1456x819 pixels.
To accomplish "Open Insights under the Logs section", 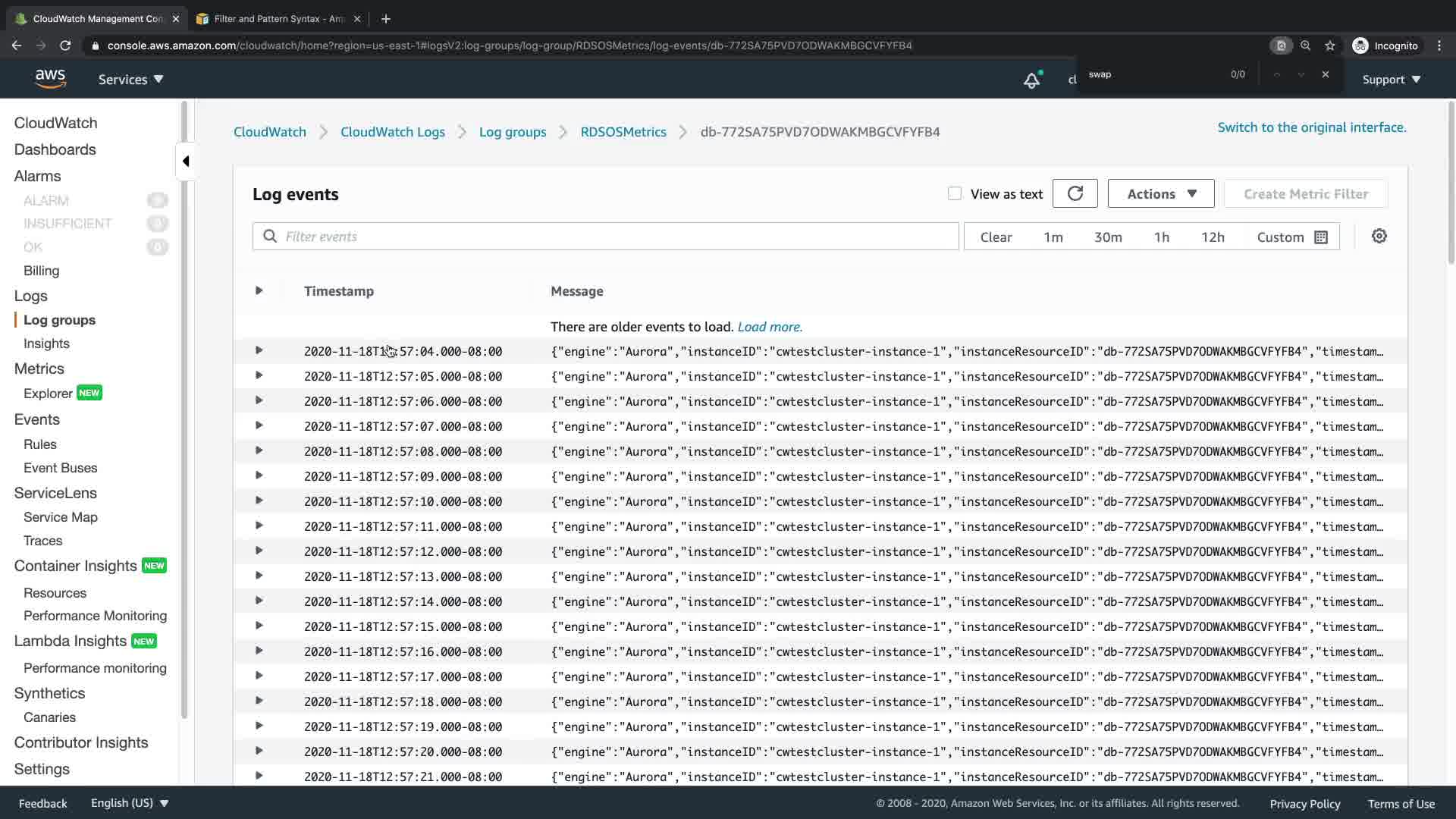I will click(x=46, y=344).
